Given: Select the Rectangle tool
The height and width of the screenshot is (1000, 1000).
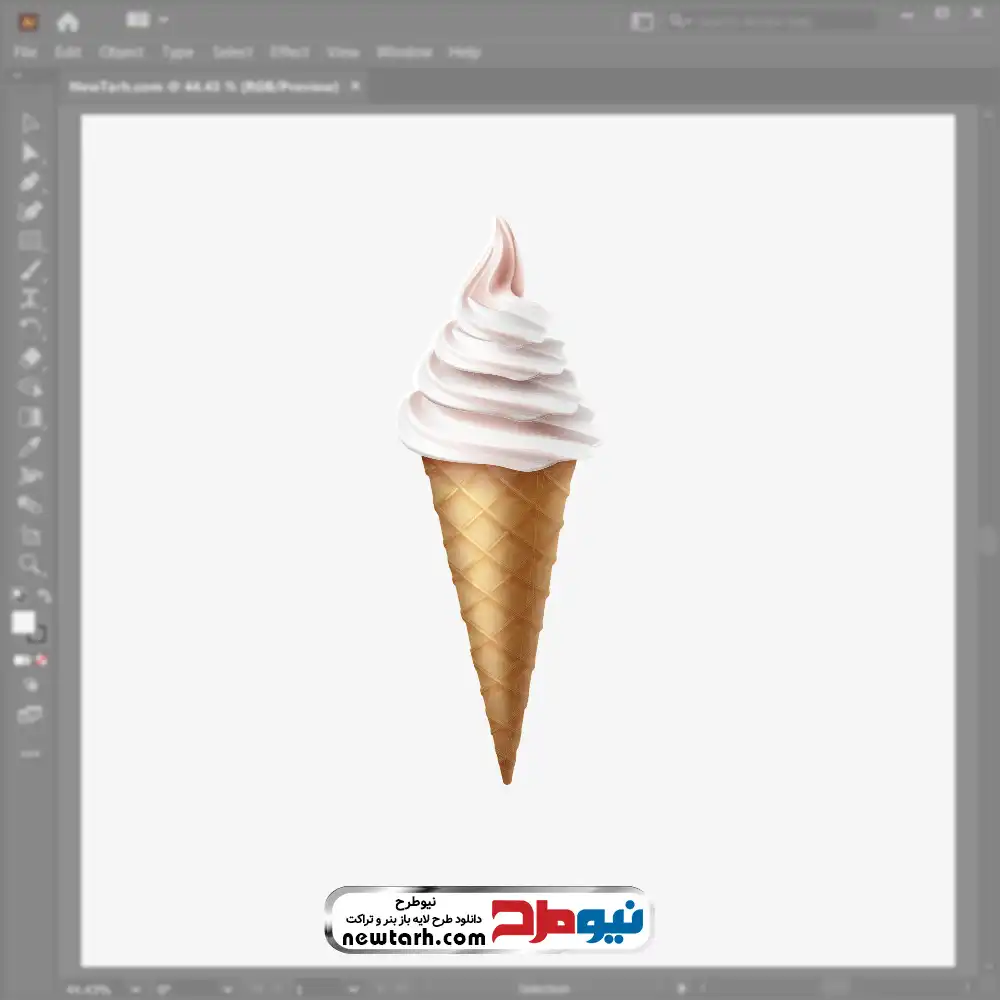Looking at the screenshot, I should [x=30, y=240].
